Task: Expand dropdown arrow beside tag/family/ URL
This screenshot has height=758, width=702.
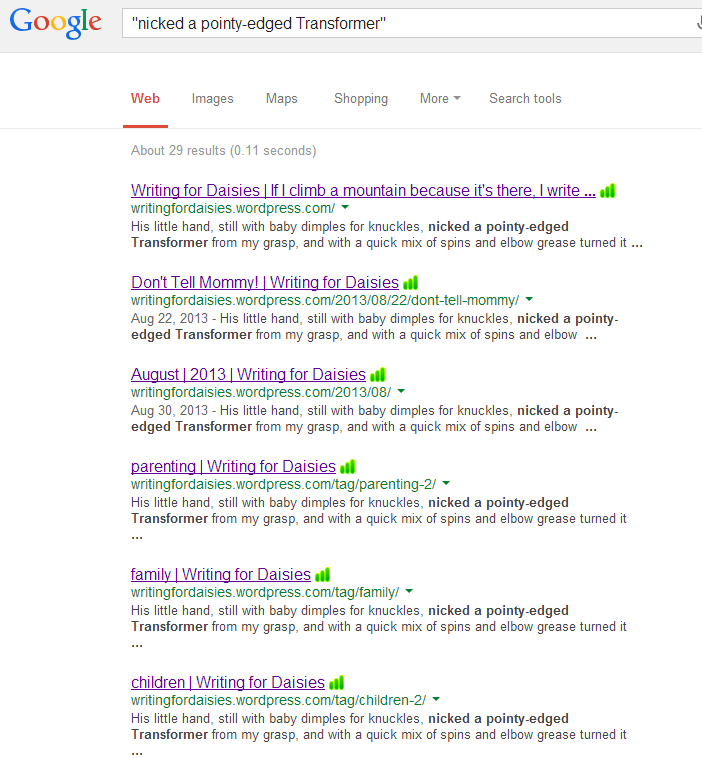Action: click(x=410, y=591)
